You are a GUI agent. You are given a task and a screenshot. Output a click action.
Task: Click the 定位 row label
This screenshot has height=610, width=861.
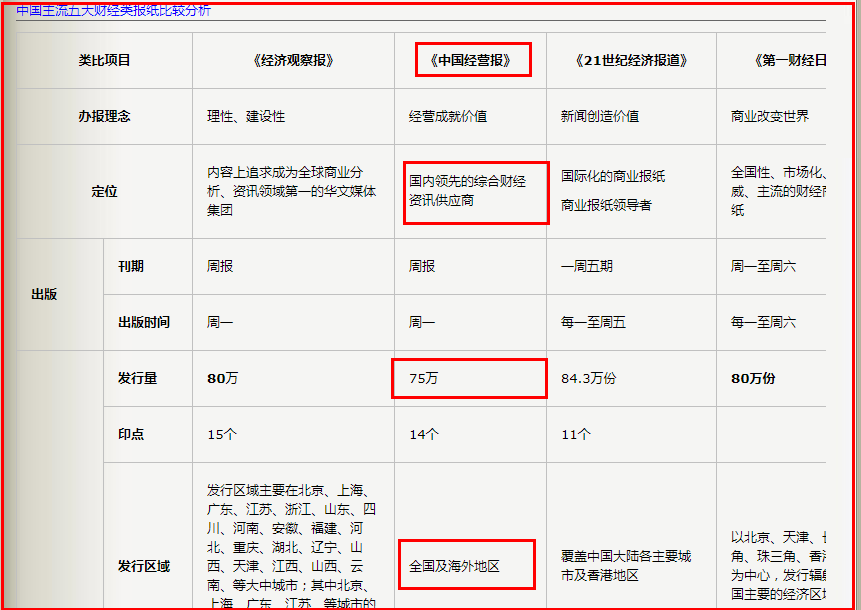104,192
